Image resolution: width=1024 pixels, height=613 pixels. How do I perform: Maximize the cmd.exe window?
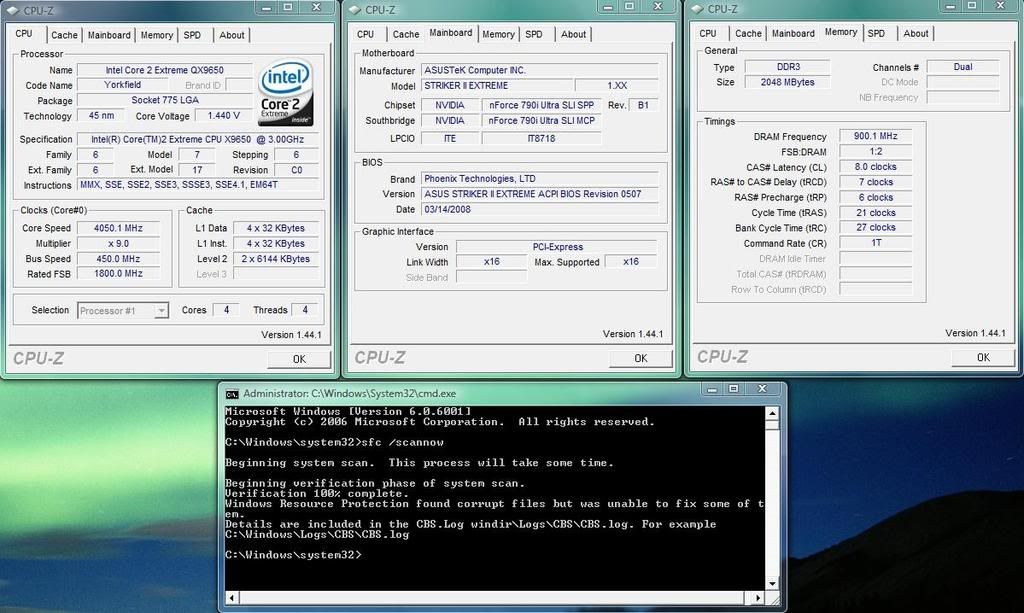(x=733, y=389)
